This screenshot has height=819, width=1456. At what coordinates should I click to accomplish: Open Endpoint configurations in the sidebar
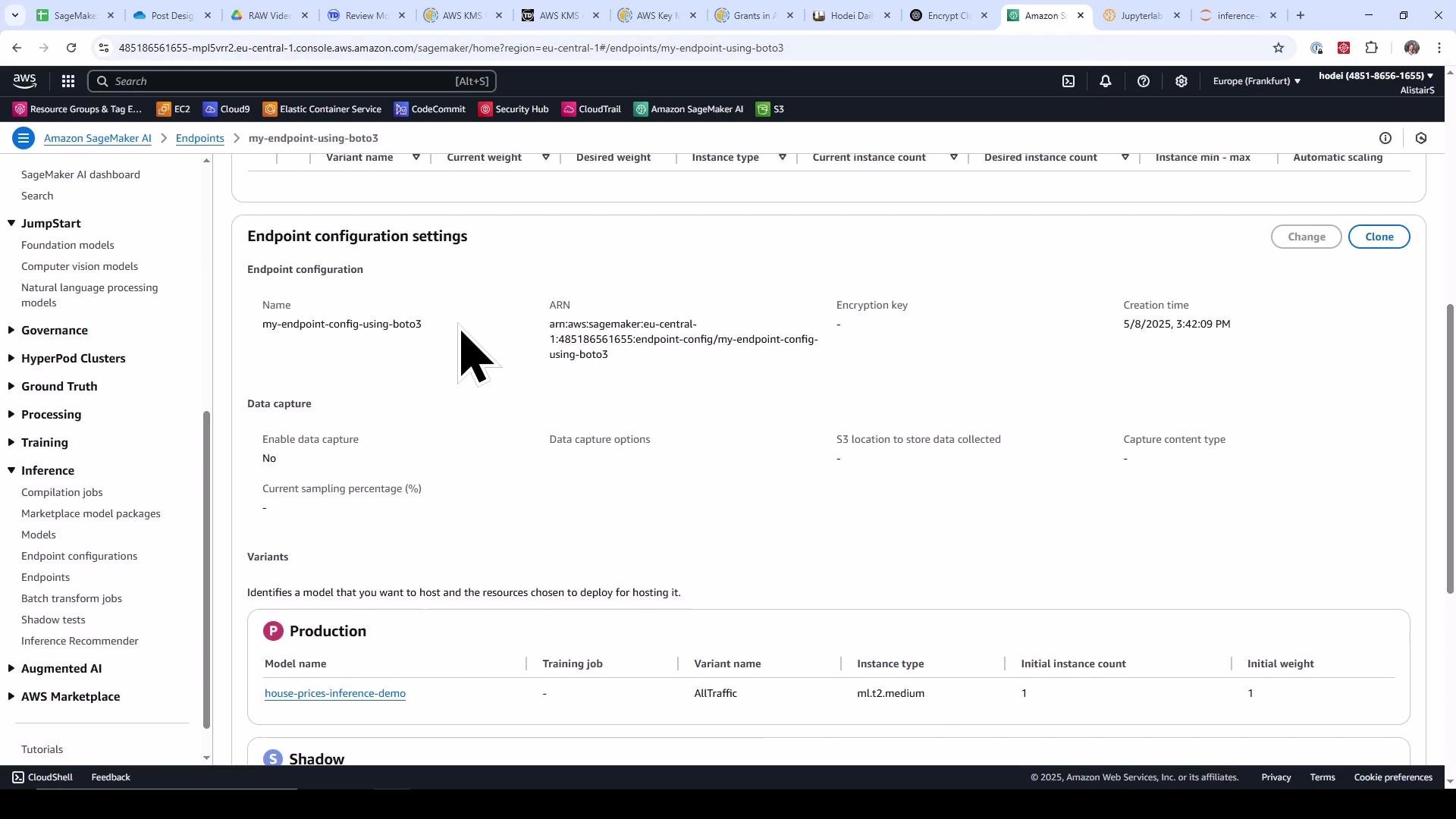(80, 556)
